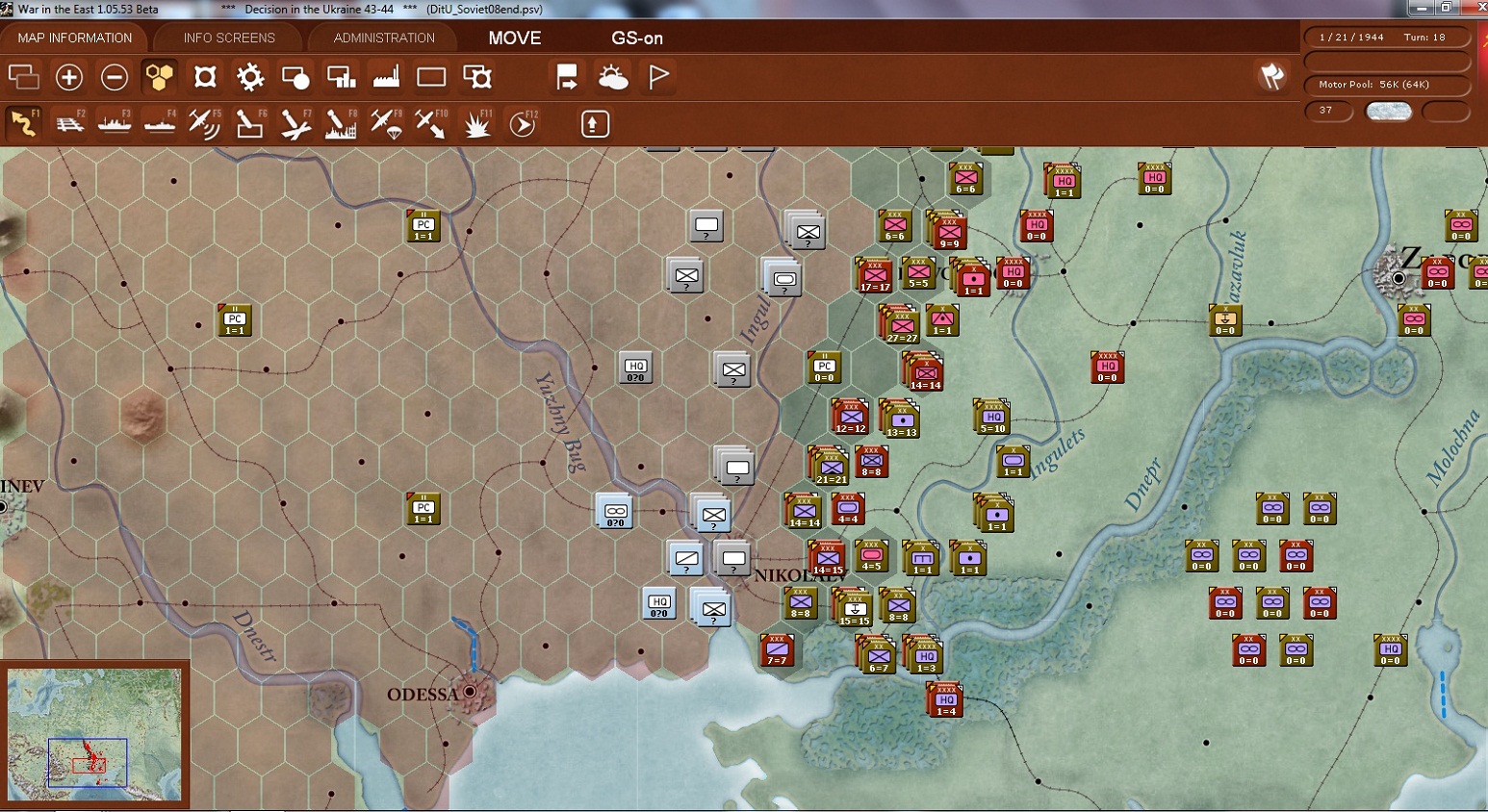Select F8 bomb city mode
Viewport: 1488px width, 812px height.
[x=341, y=123]
